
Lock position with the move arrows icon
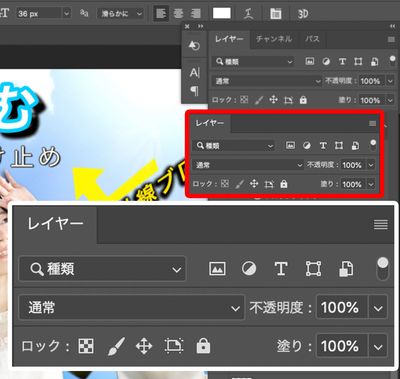pyautogui.click(x=144, y=346)
